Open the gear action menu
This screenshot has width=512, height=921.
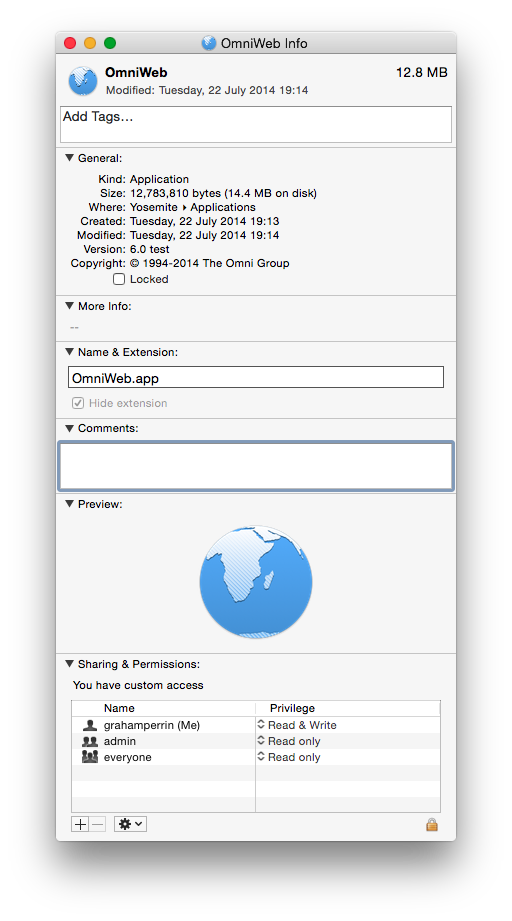130,824
